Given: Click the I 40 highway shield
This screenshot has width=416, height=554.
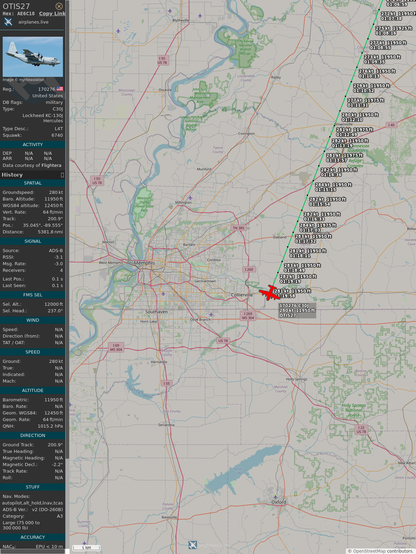Looking at the screenshot, I should 391,125.
